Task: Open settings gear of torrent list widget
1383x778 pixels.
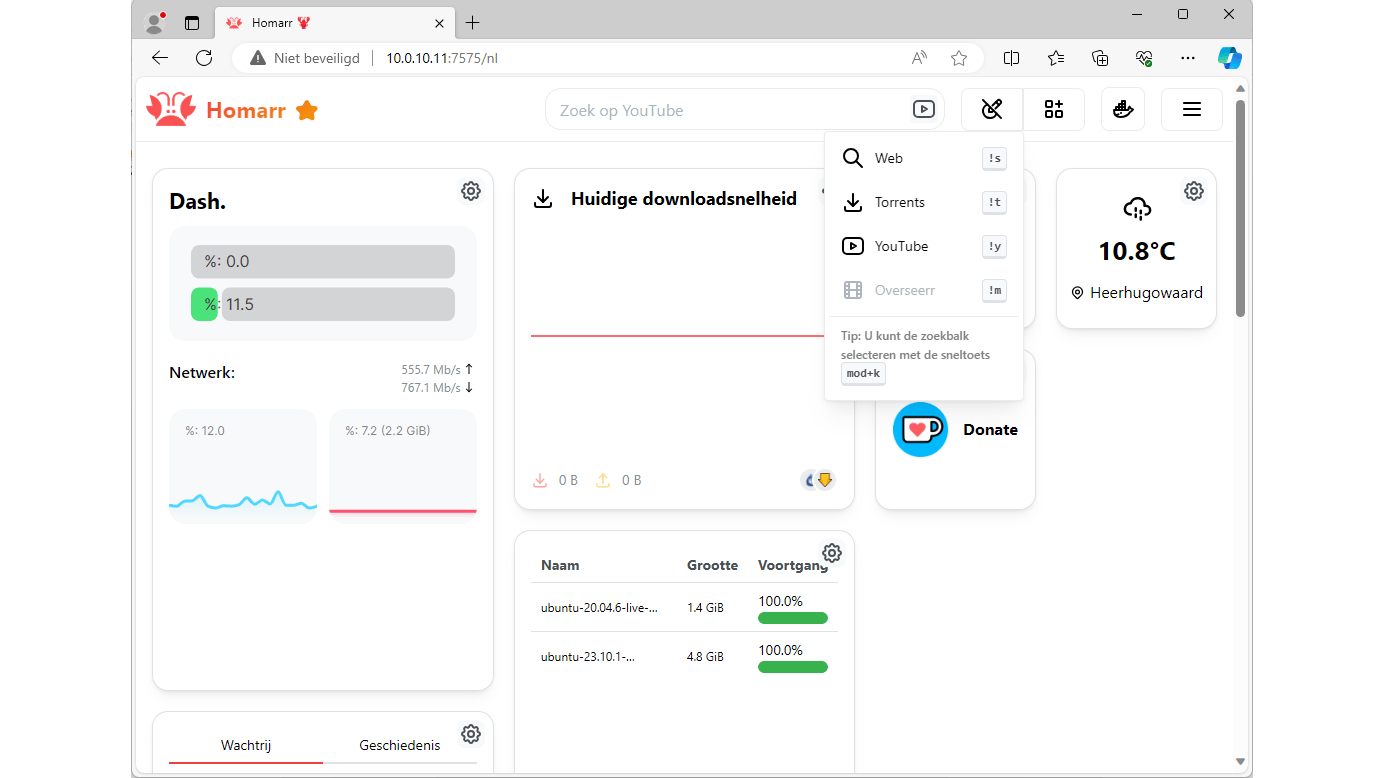Action: (x=832, y=553)
